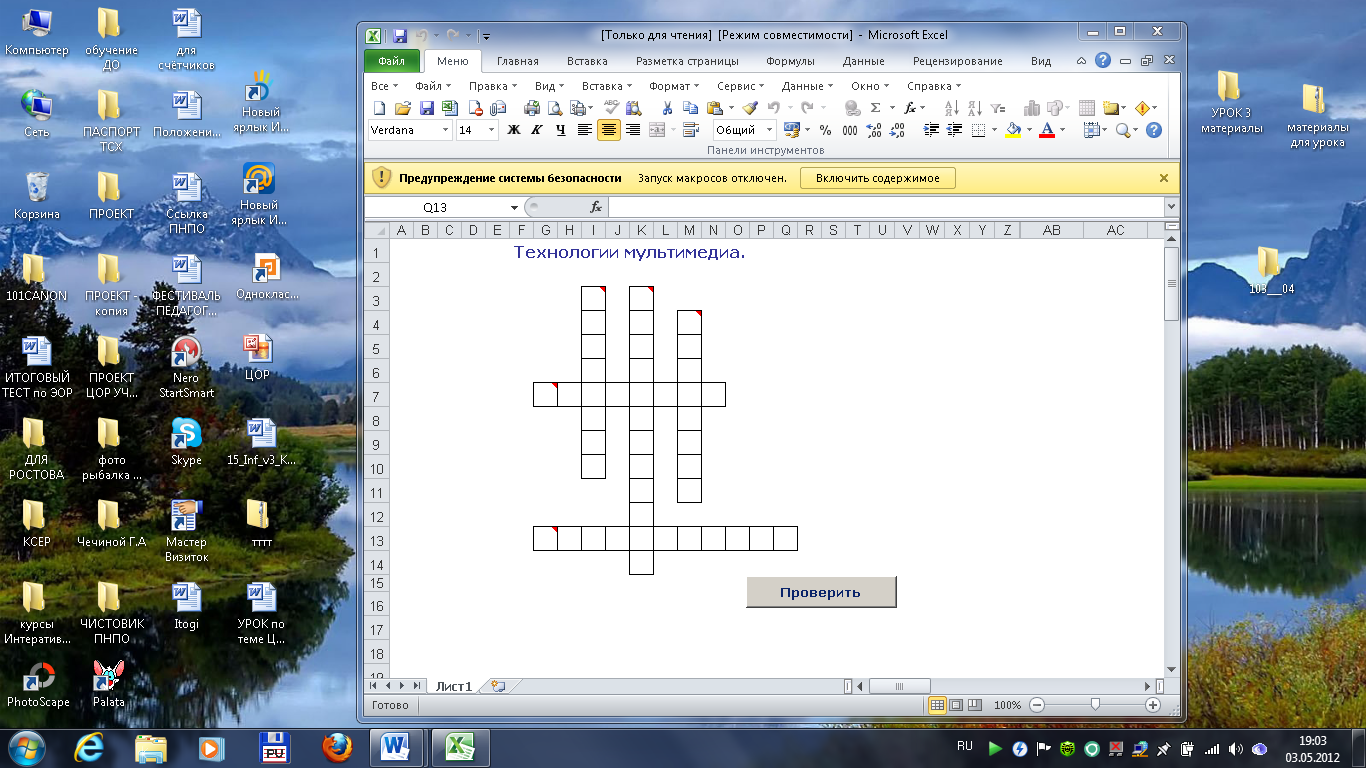Image resolution: width=1366 pixels, height=768 pixels.
Task: Click the Save icon in the toolbar
Action: [x=426, y=108]
